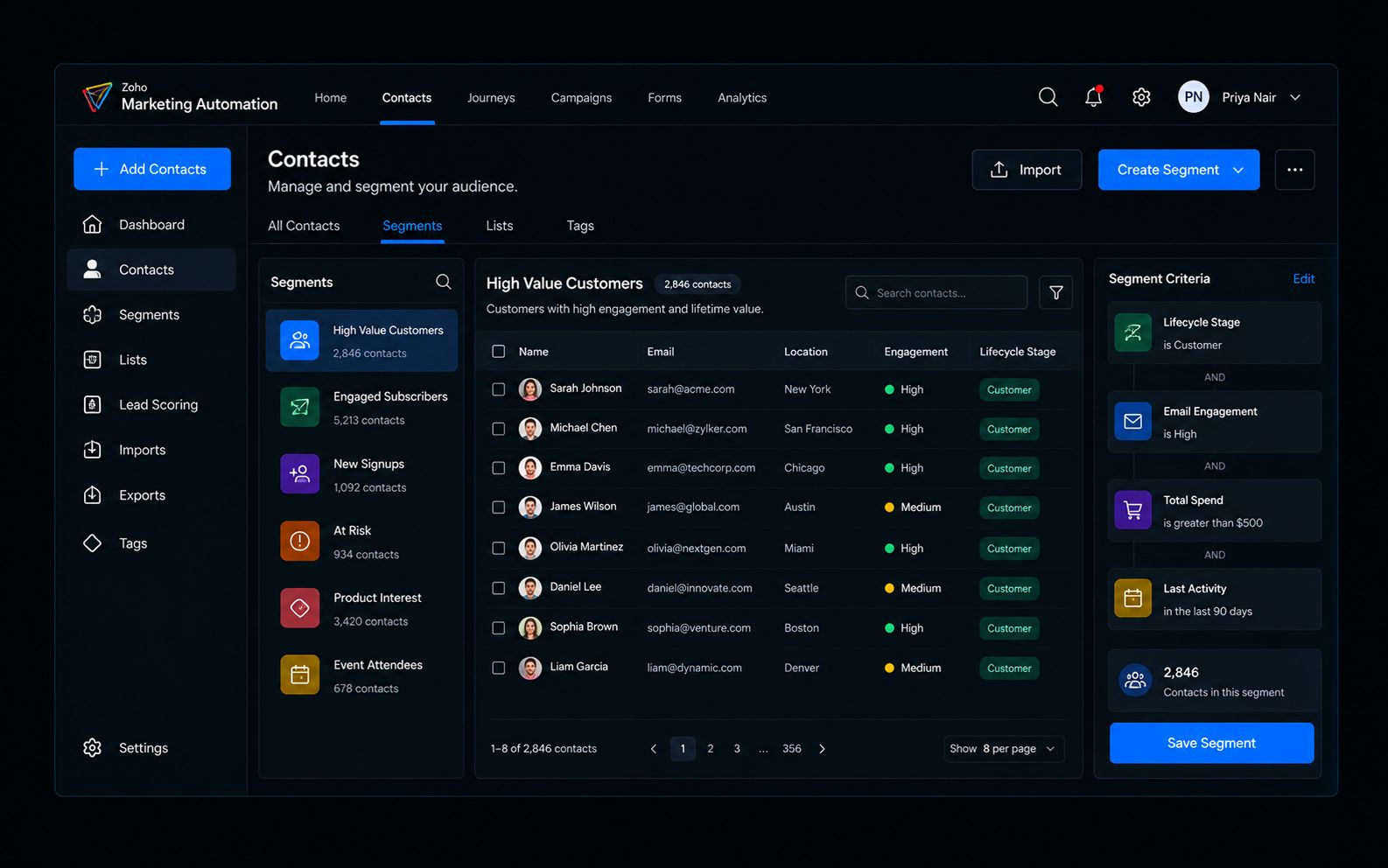This screenshot has height=868, width=1388.
Task: Go to previous page arrow
Action: coord(654,749)
